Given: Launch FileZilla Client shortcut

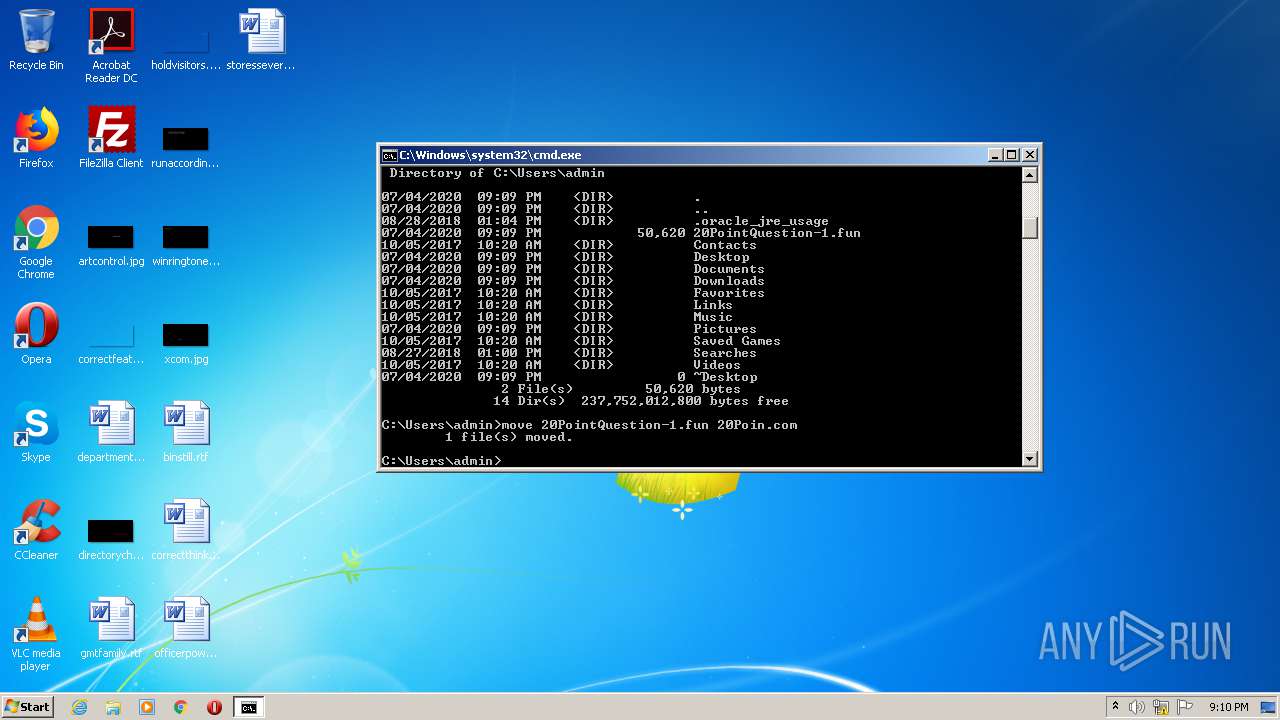Looking at the screenshot, I should pyautogui.click(x=111, y=138).
